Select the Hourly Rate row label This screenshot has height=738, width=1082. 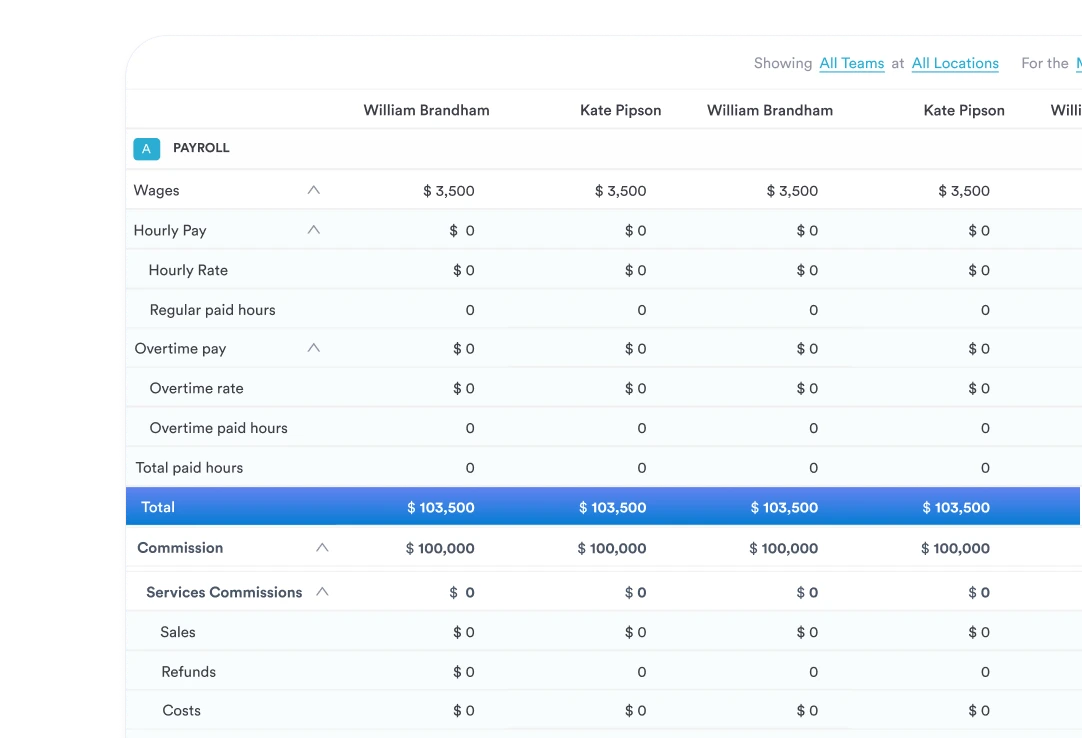pyautogui.click(x=188, y=270)
